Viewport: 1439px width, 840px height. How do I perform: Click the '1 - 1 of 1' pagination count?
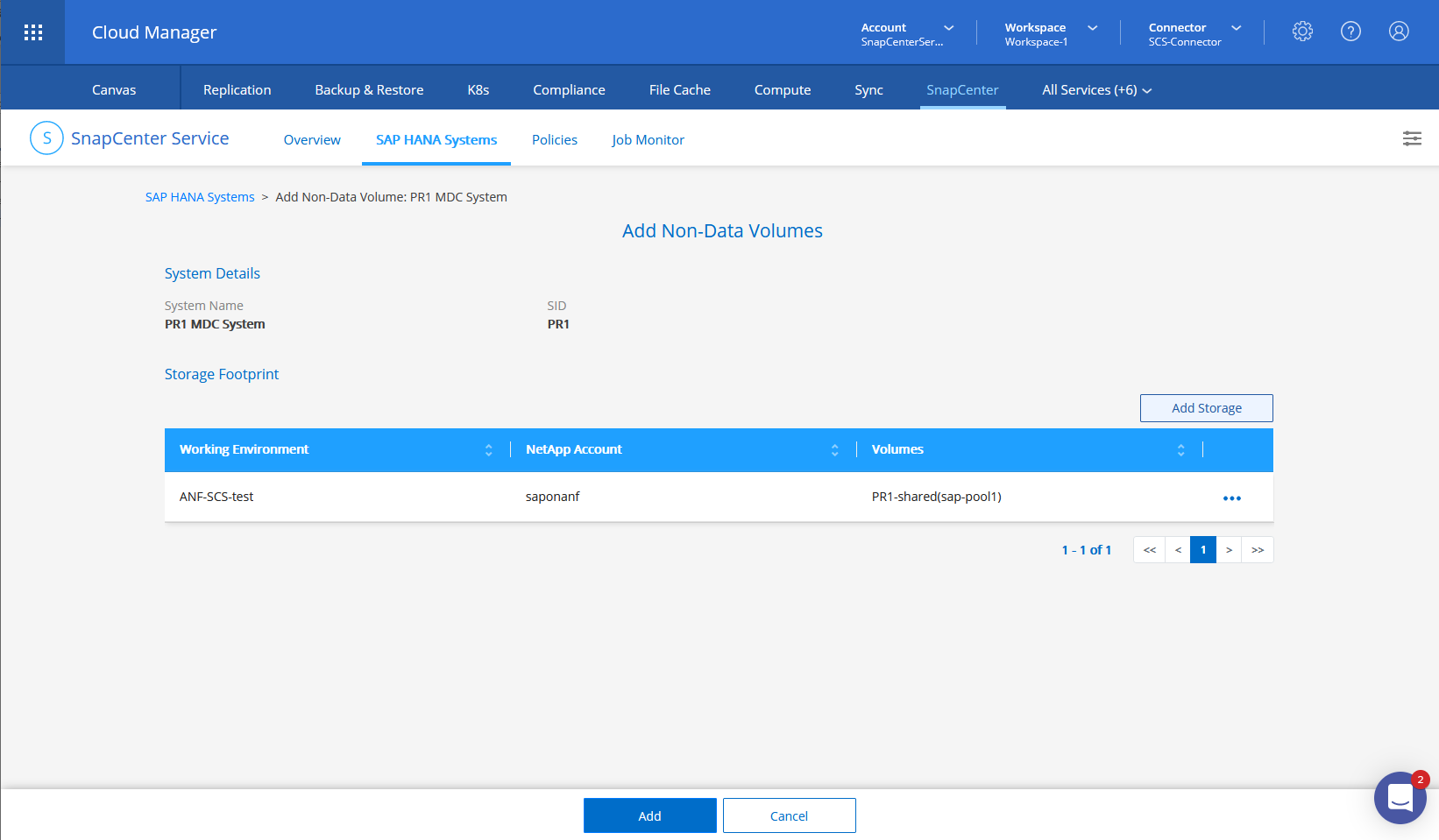[x=1087, y=550]
